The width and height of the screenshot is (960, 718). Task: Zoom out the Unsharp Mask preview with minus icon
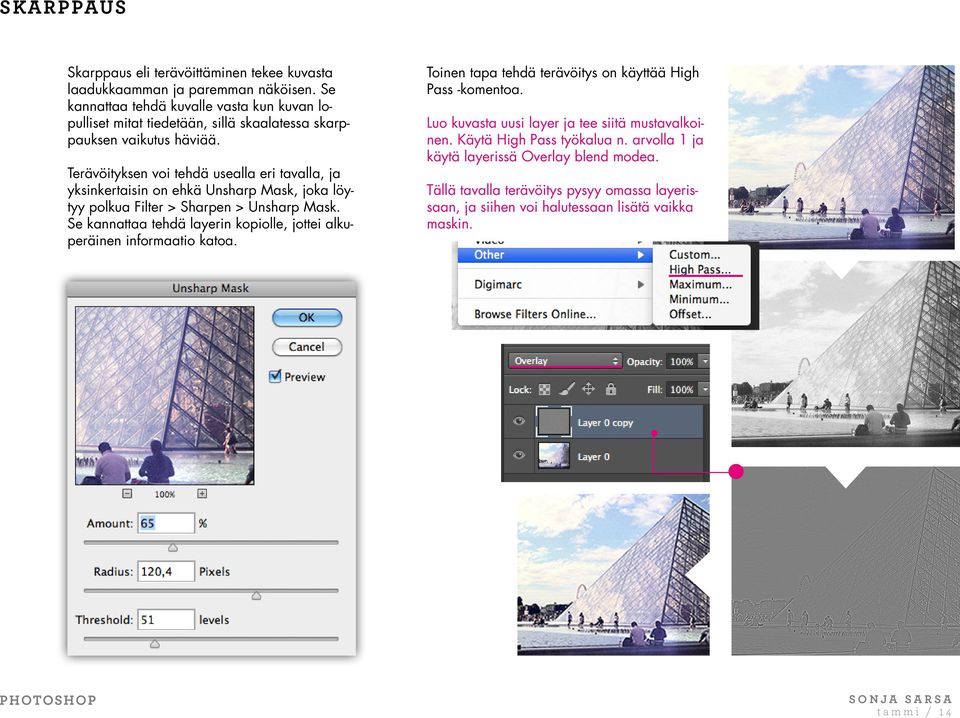[x=127, y=493]
